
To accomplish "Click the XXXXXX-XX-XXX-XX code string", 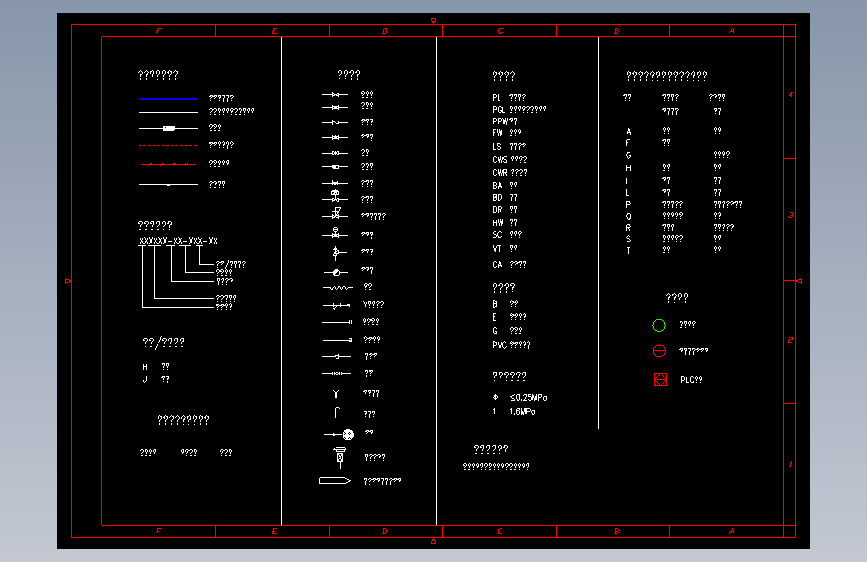I will [178, 241].
